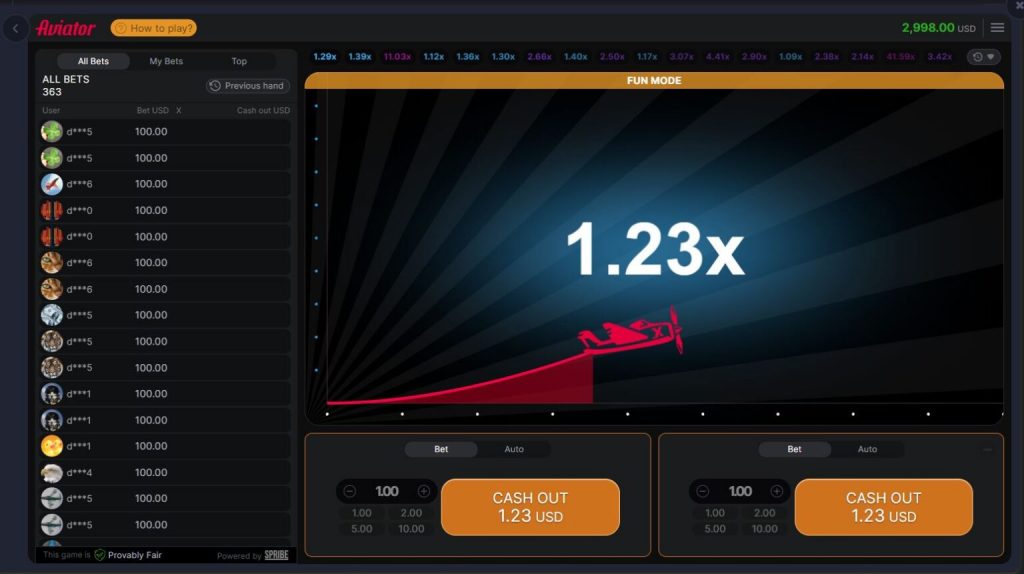The height and width of the screenshot is (574, 1024).
Task: Click the Cash out USD column header
Action: (x=263, y=110)
